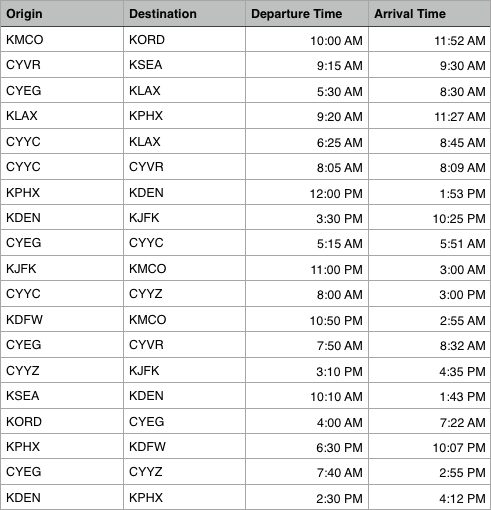This screenshot has width=491, height=510.
Task: Click the KORD destination cell
Action: [184, 39]
